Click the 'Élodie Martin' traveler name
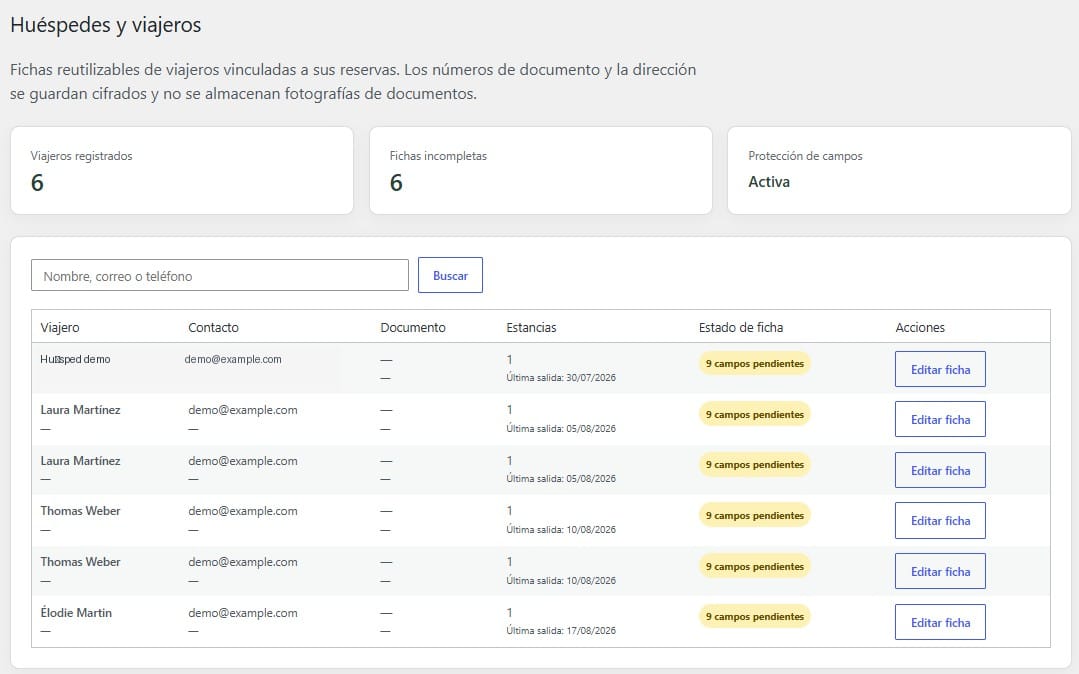The height and width of the screenshot is (674, 1079). tap(76, 613)
